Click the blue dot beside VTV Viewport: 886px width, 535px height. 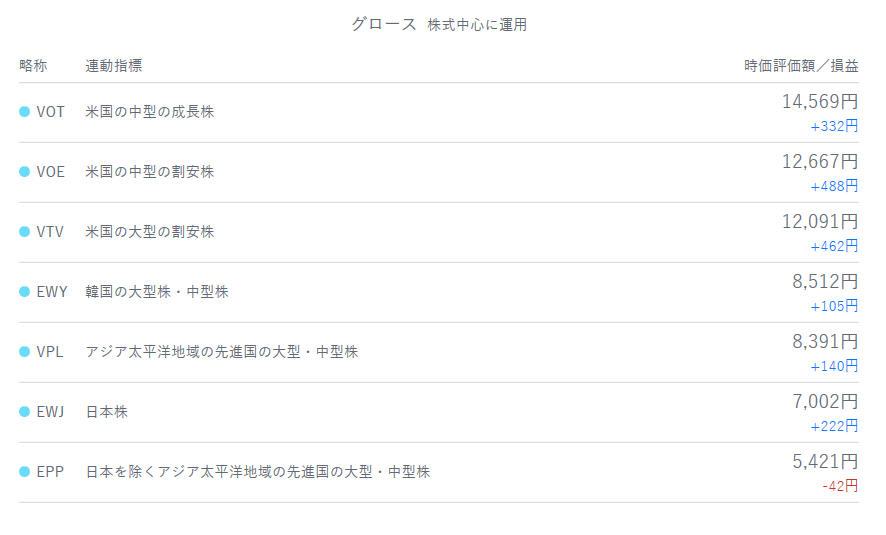(24, 232)
